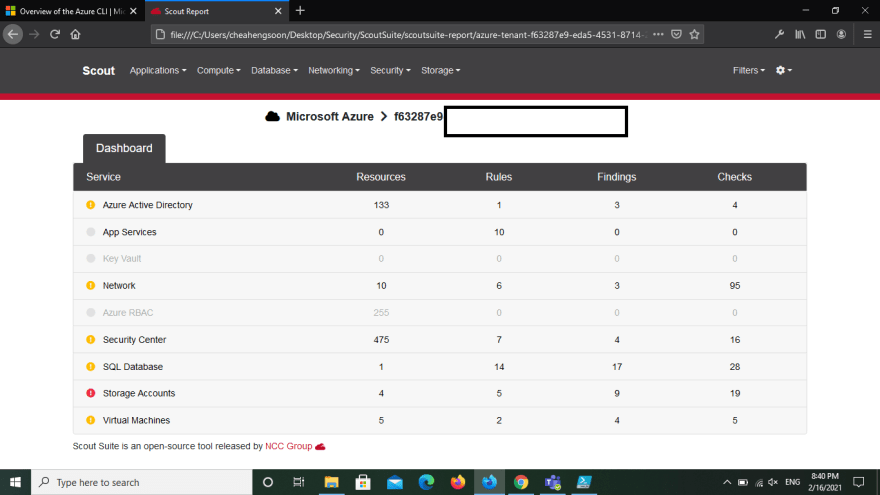Reload the Scout Report page
This screenshot has width=880, height=495.
coord(54,34)
